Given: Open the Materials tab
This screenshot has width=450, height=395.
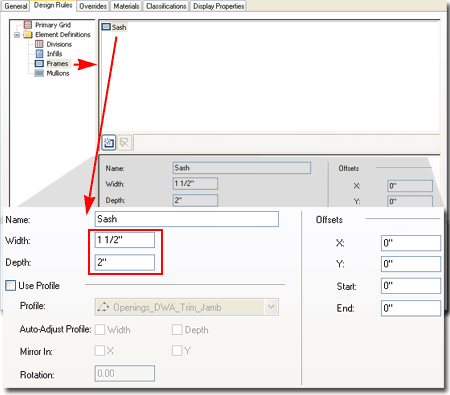Looking at the screenshot, I should pos(126,6).
